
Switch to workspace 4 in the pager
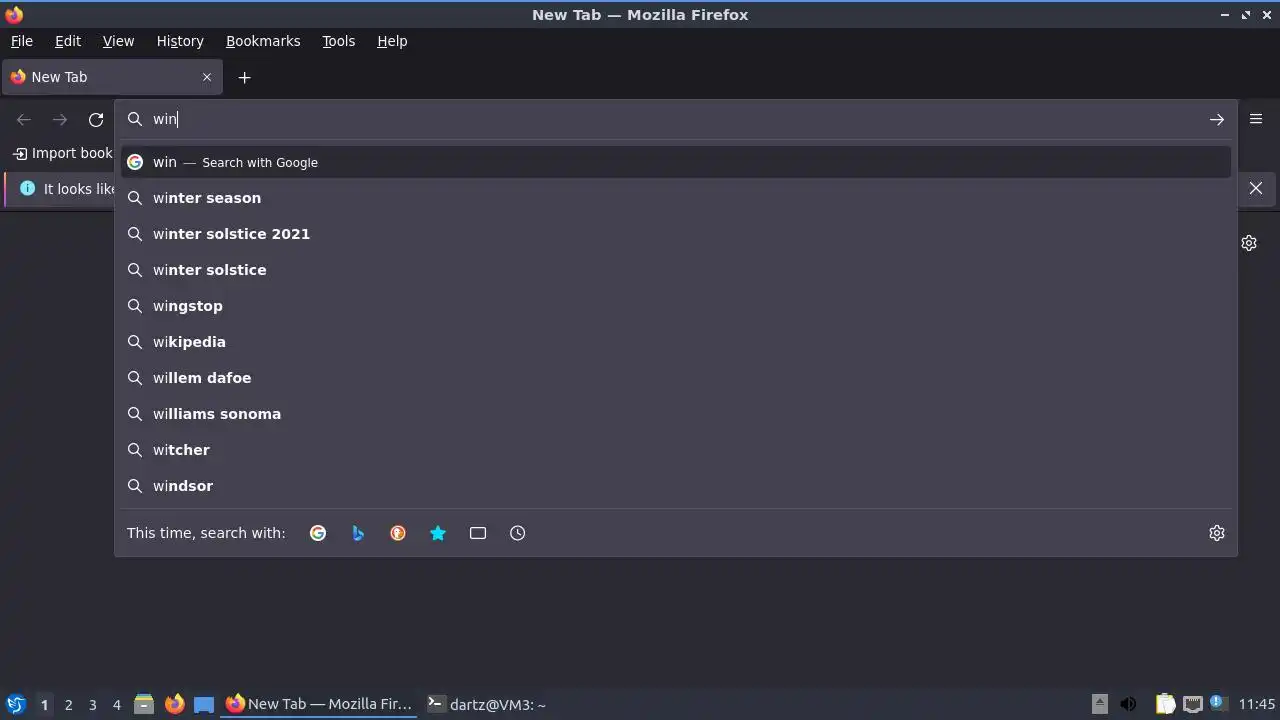point(116,705)
